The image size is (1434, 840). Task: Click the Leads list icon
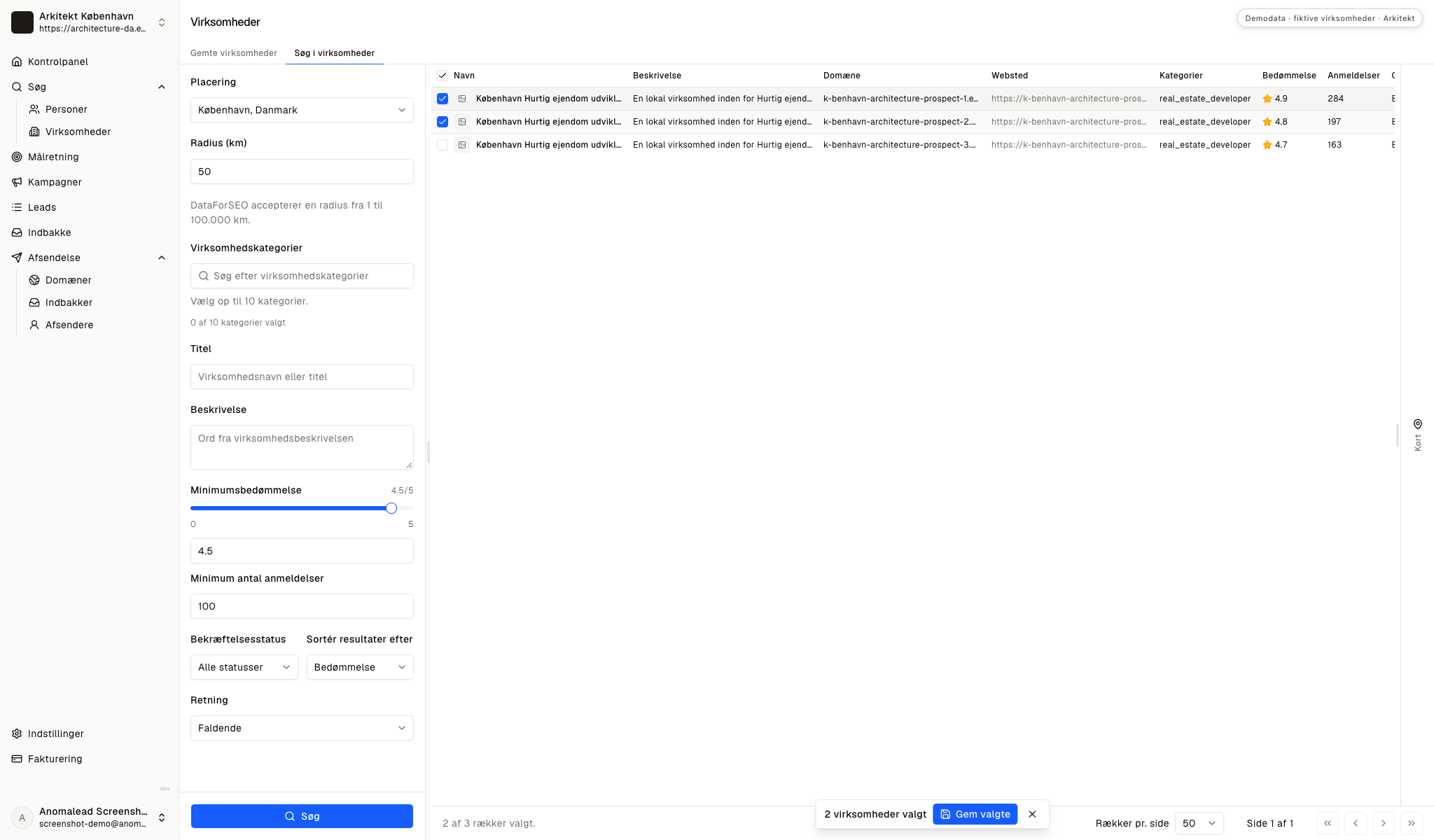(x=17, y=207)
